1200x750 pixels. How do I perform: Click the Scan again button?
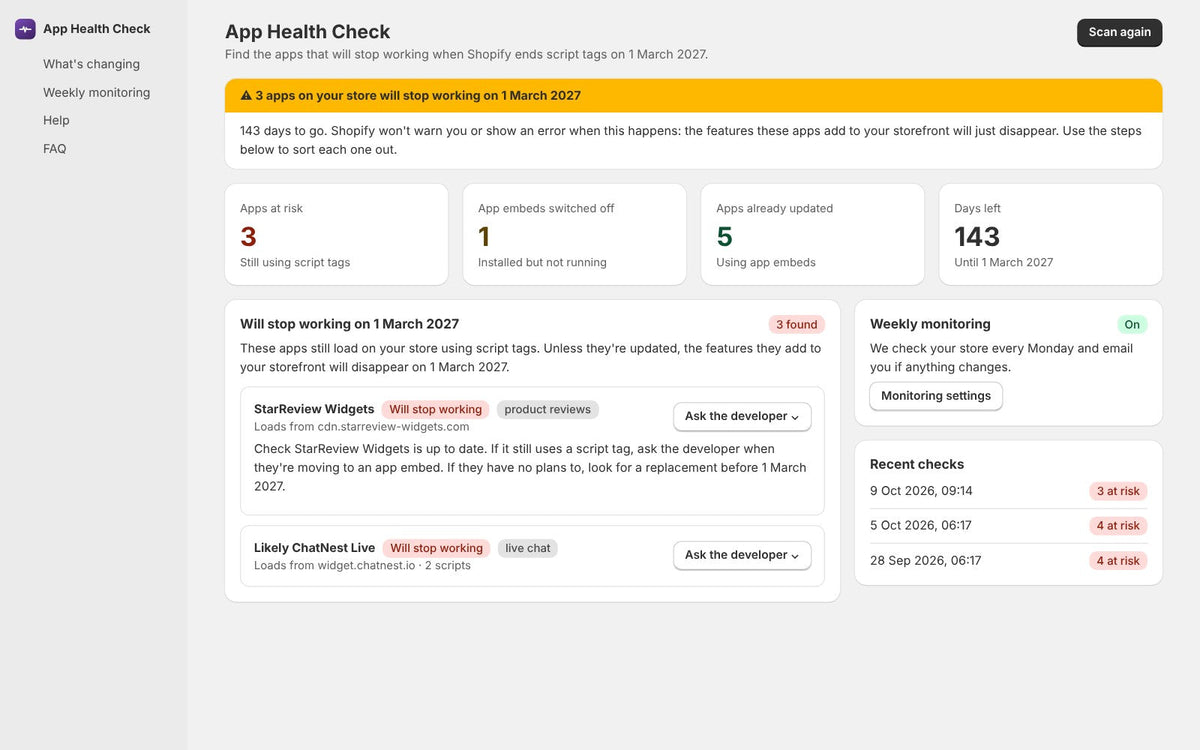point(1119,32)
